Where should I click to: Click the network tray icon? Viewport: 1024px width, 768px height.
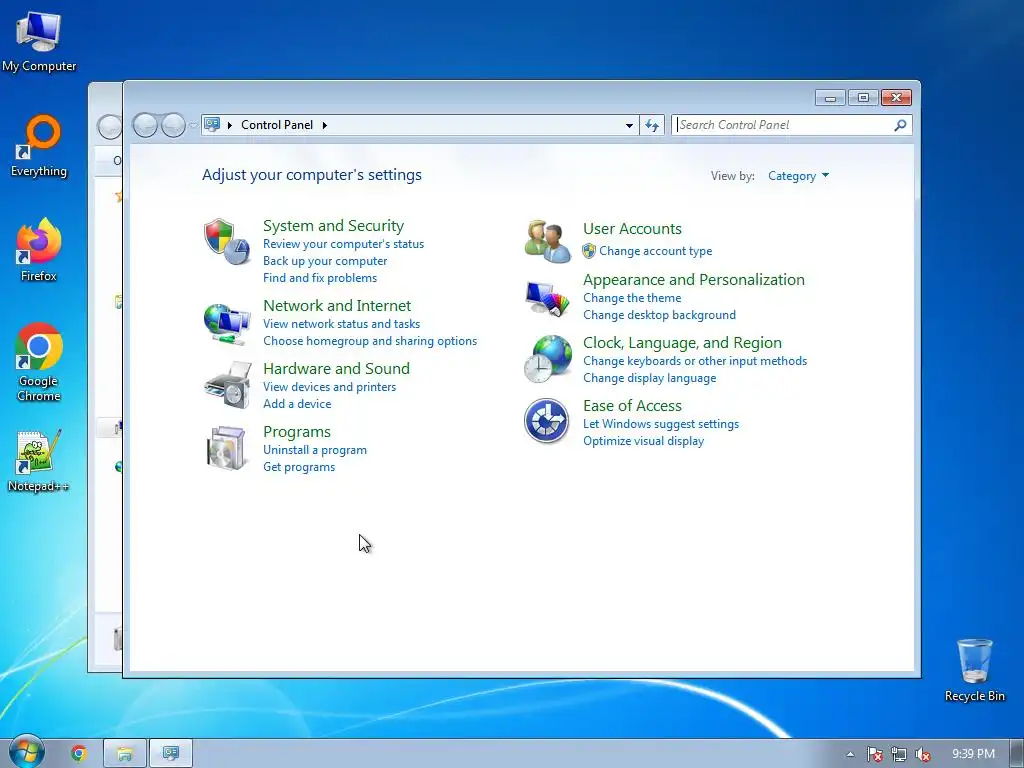point(899,754)
